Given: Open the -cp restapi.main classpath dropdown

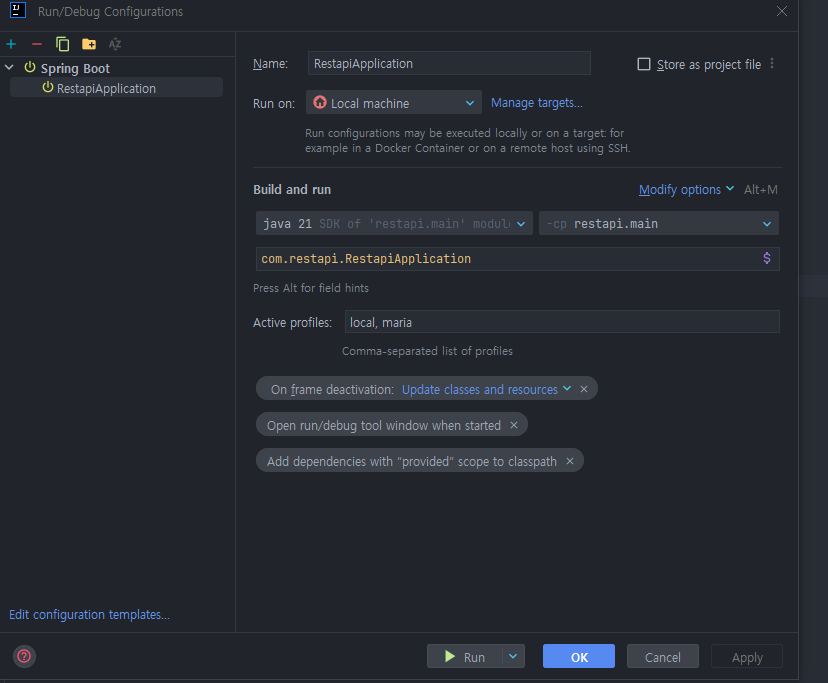Looking at the screenshot, I should pos(658,223).
